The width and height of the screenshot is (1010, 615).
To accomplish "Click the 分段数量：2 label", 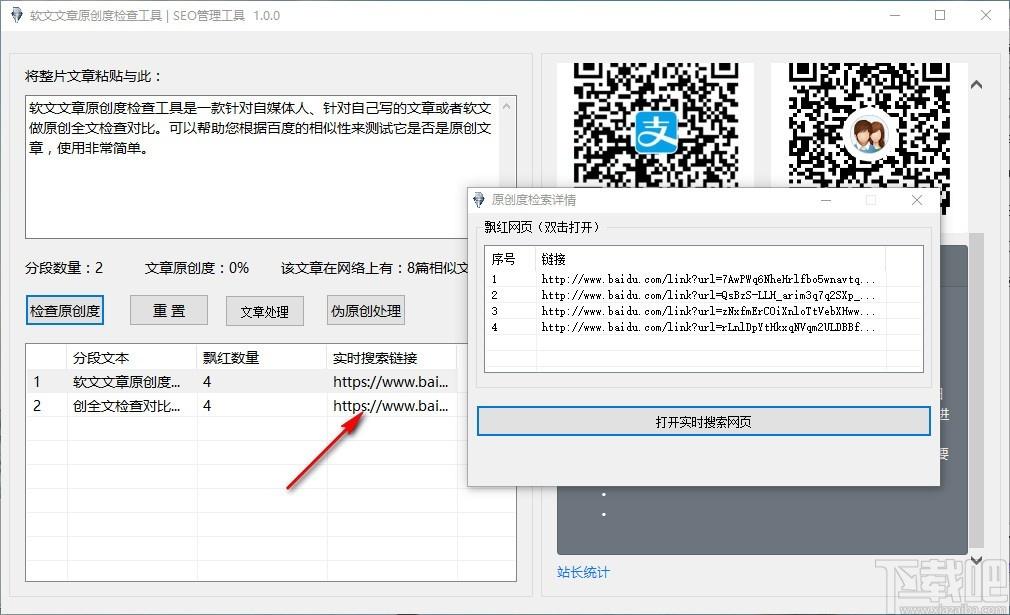I will [64, 268].
